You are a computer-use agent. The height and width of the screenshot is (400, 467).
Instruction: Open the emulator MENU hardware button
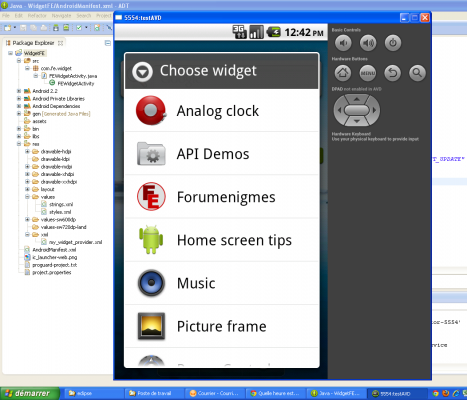(368, 73)
